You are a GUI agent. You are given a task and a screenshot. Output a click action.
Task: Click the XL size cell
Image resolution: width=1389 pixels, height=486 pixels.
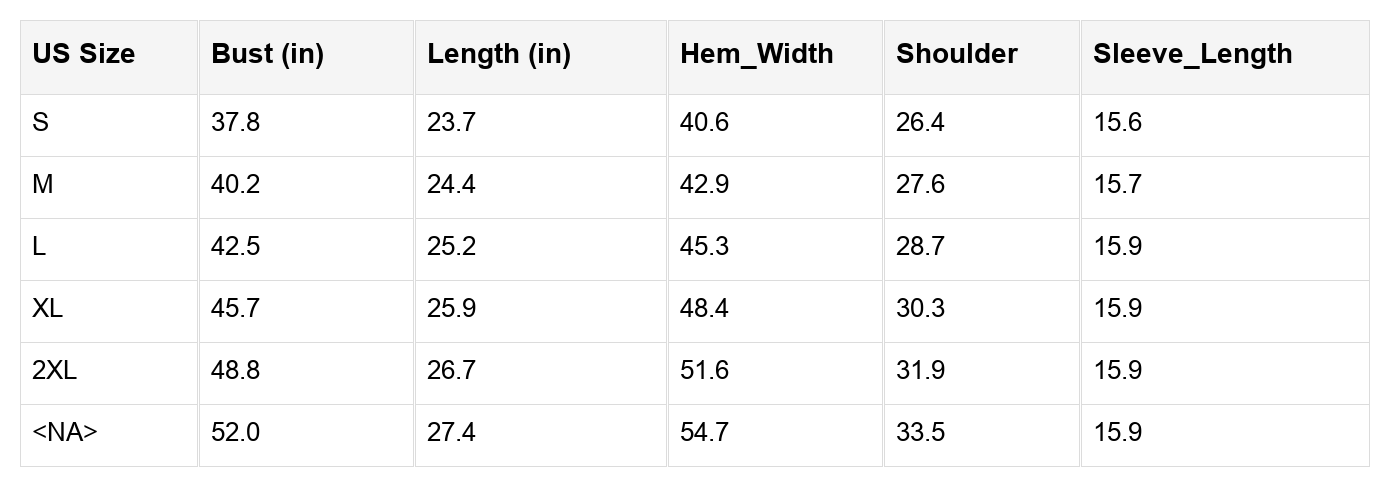click(47, 309)
